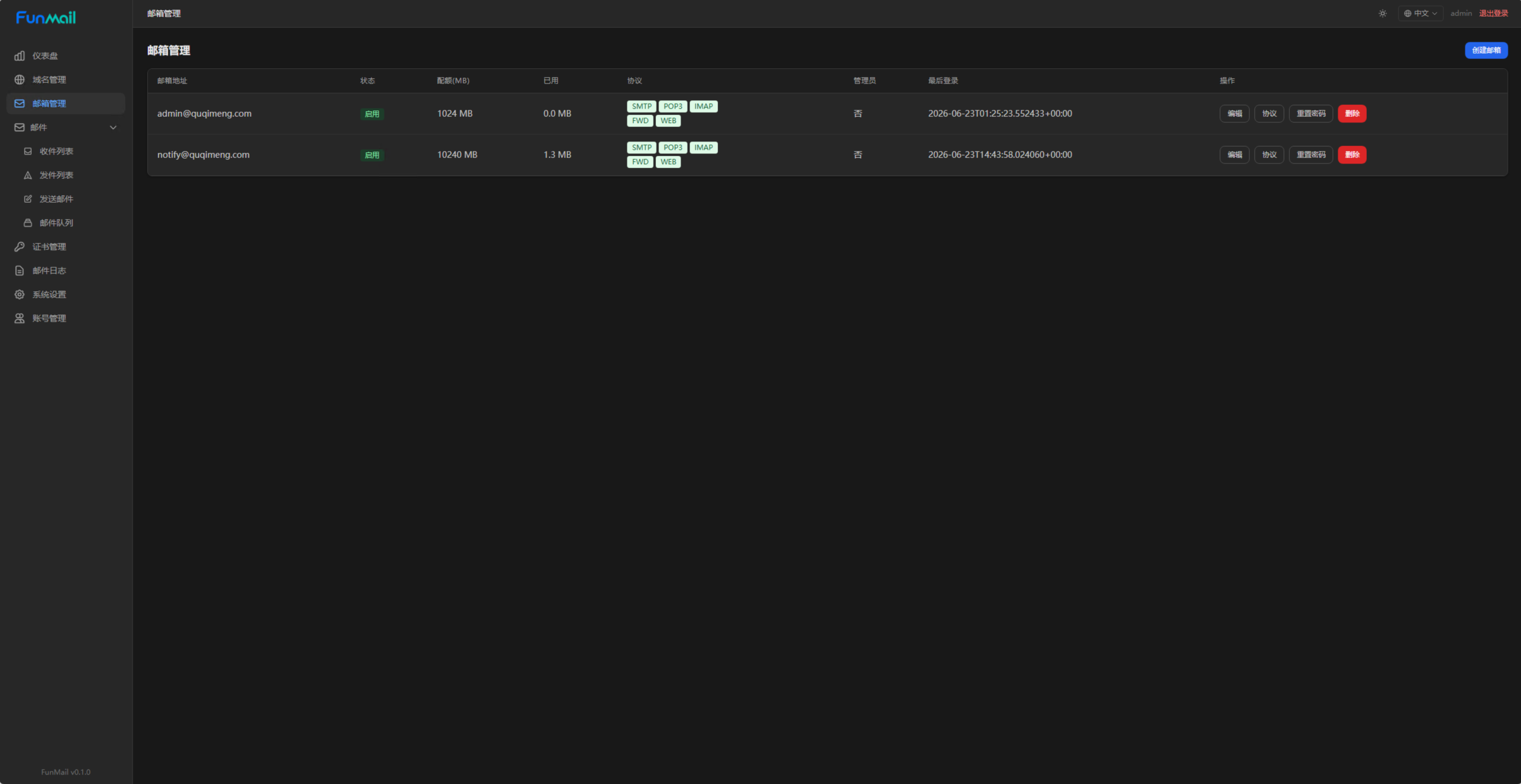
Task: Click POP3 tag in admin@quqimeng.com row
Action: click(x=672, y=106)
